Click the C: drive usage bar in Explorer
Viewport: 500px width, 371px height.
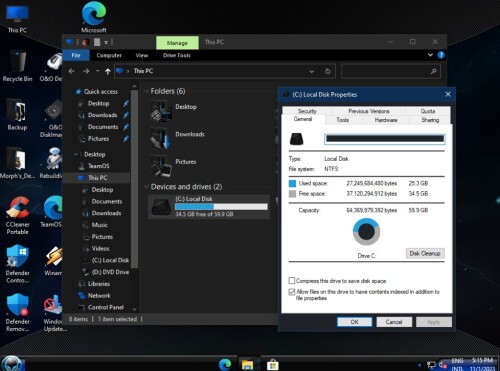(221, 207)
